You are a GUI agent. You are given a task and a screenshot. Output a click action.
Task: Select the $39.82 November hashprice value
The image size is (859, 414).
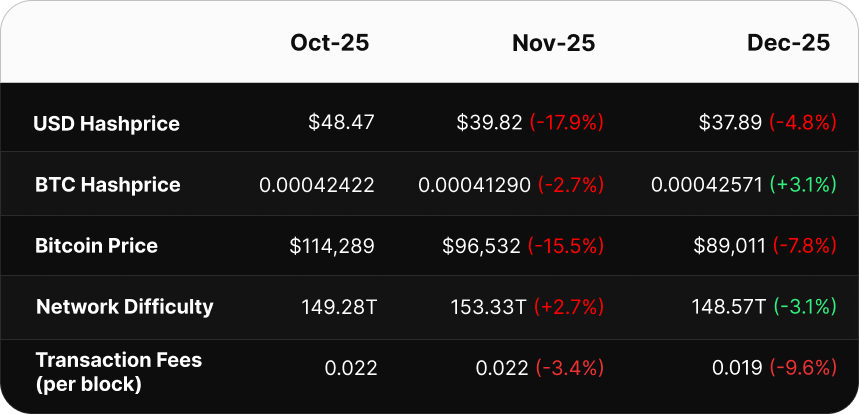click(489, 123)
